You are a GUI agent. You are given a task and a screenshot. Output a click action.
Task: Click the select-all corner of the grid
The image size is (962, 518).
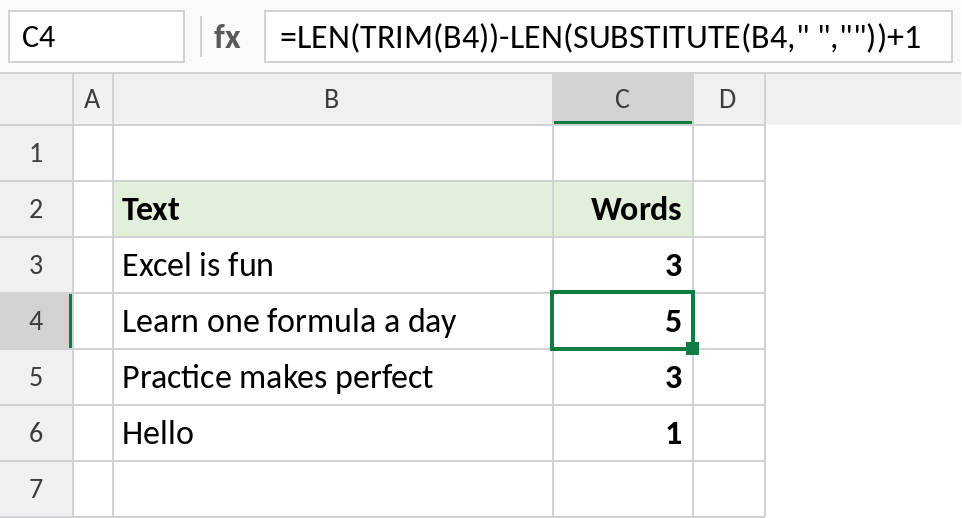click(x=36, y=99)
